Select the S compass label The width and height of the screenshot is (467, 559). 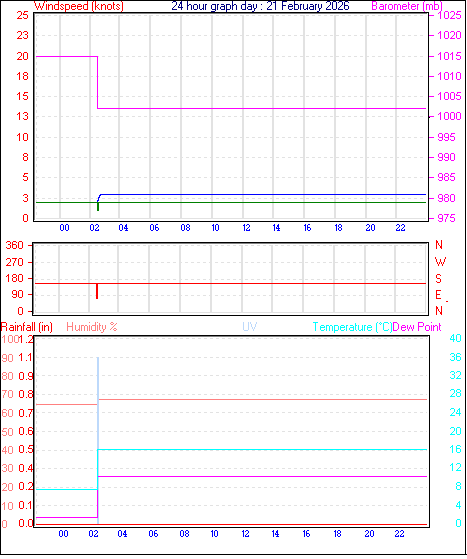[x=438, y=278]
